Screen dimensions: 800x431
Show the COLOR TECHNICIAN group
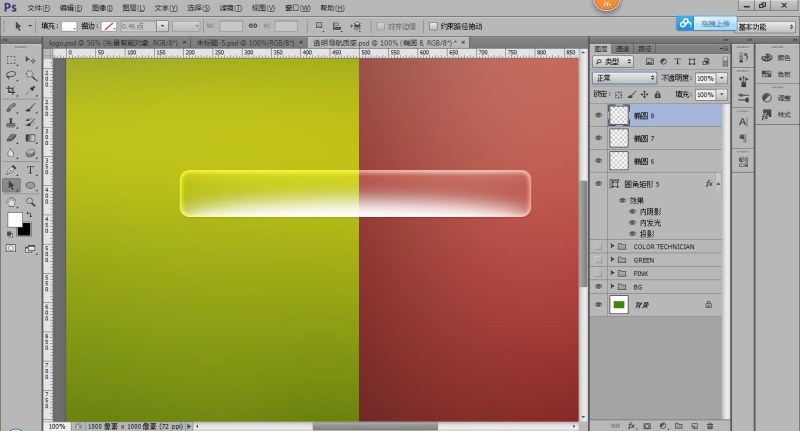pos(598,246)
